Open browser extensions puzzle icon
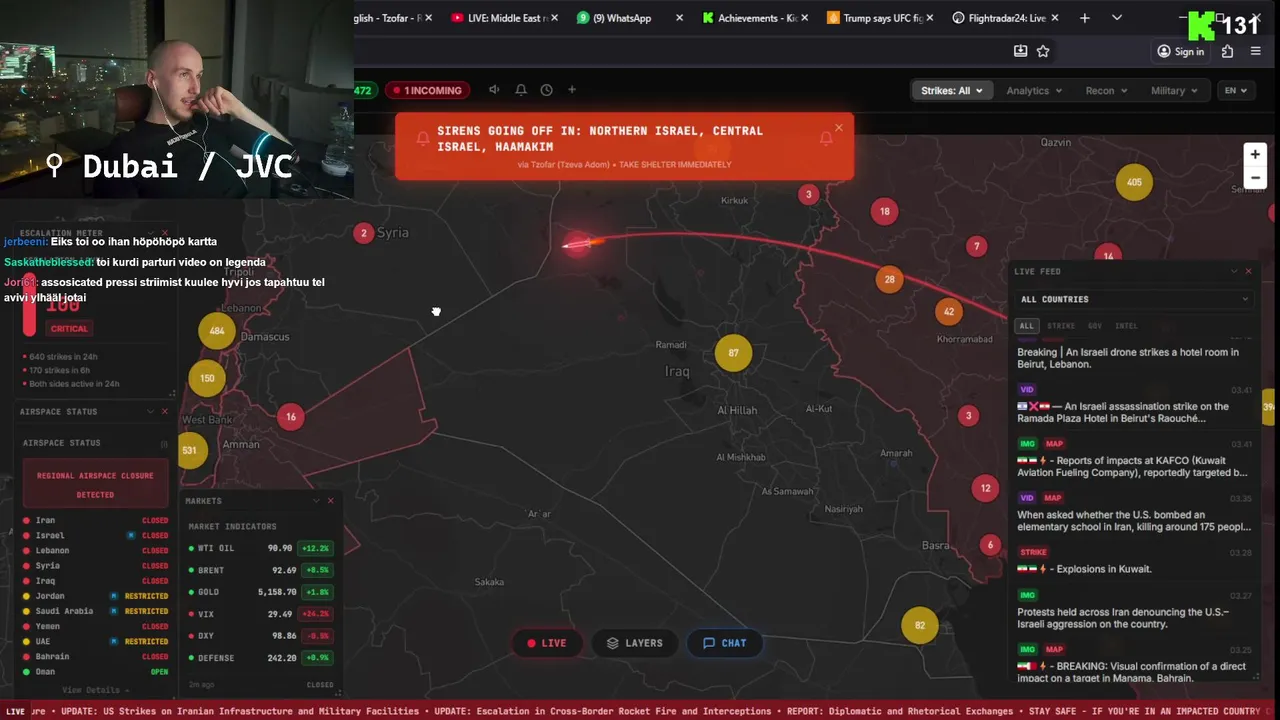The image size is (1280, 720). (x=1228, y=51)
